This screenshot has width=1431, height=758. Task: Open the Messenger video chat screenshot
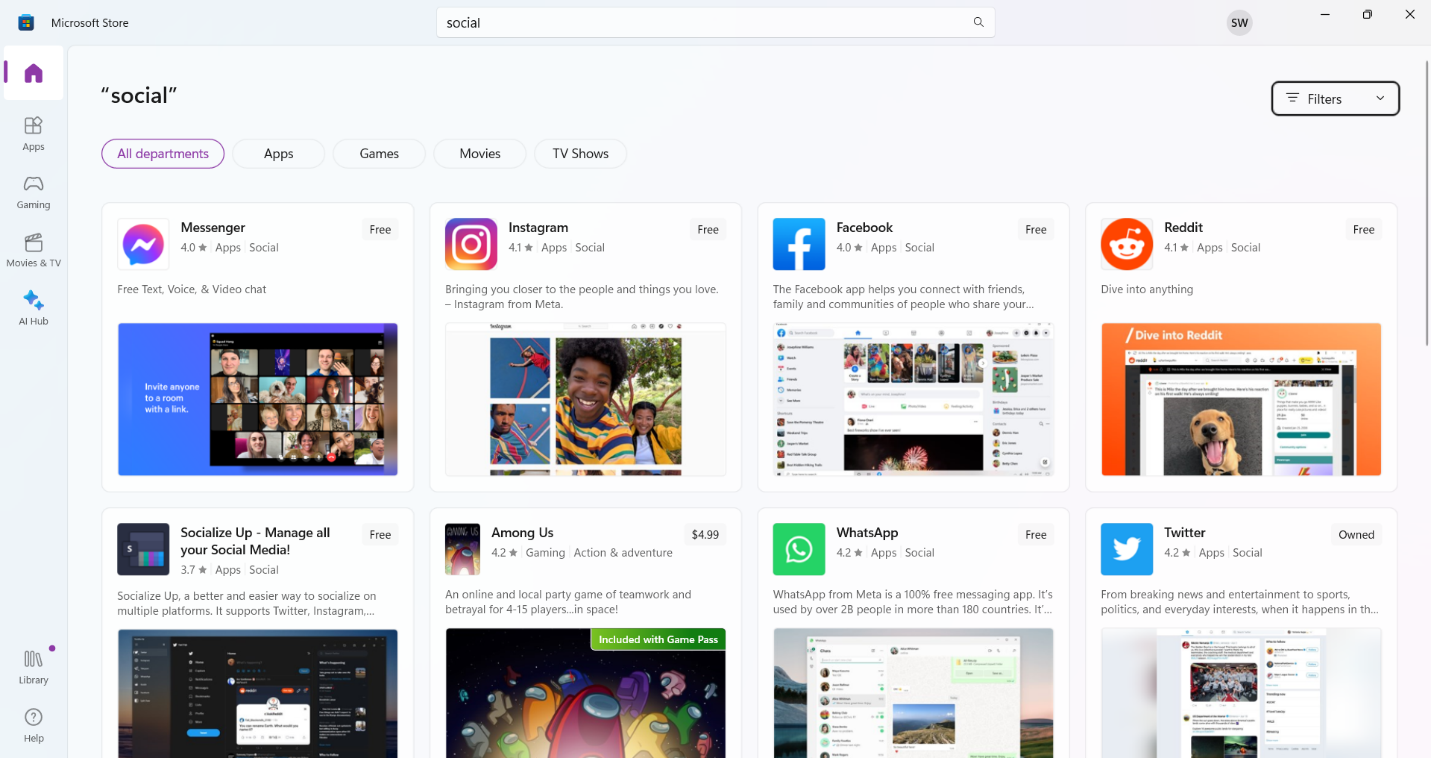click(x=258, y=399)
